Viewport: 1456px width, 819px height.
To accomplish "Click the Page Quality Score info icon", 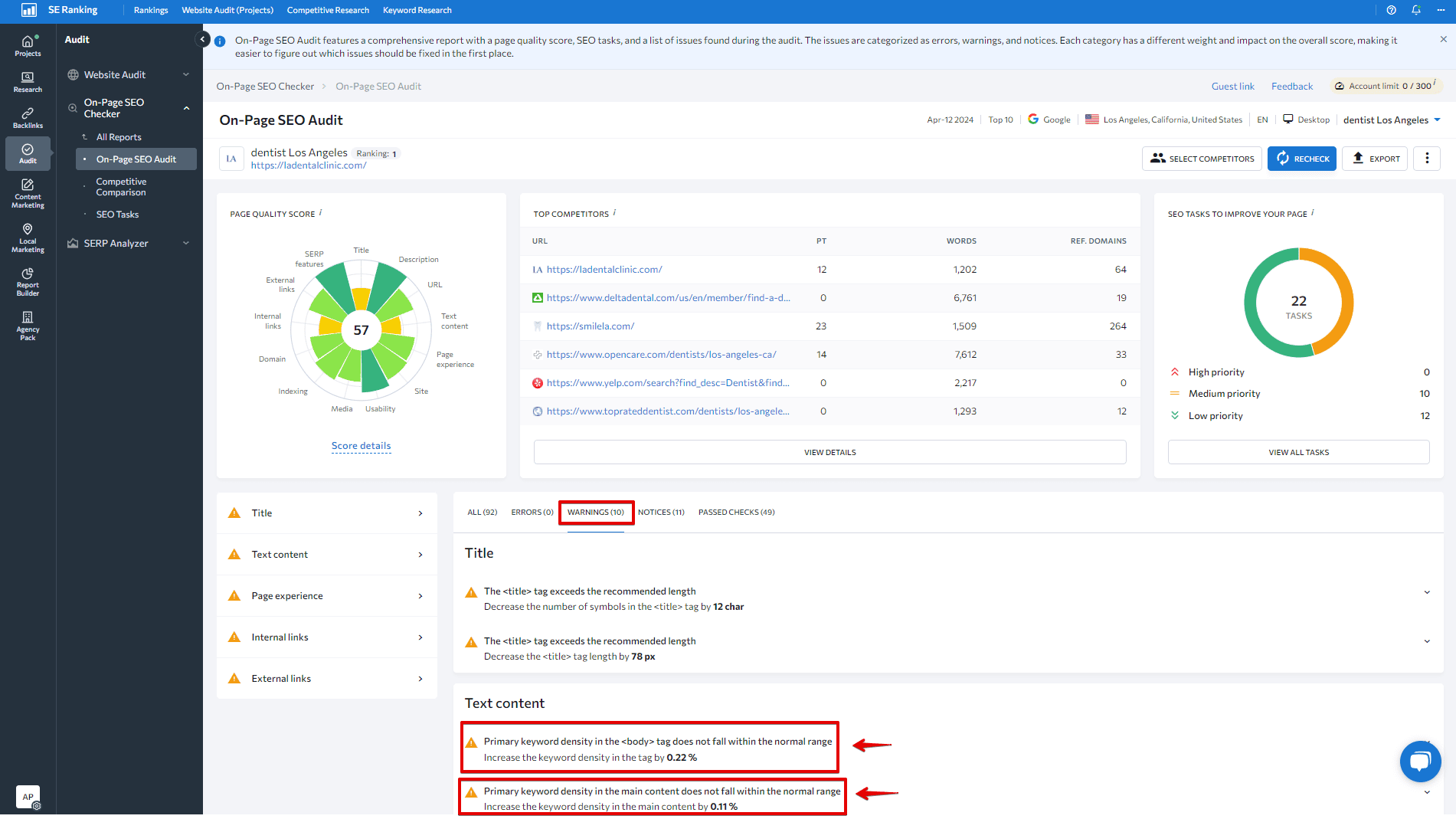I will 320,213.
